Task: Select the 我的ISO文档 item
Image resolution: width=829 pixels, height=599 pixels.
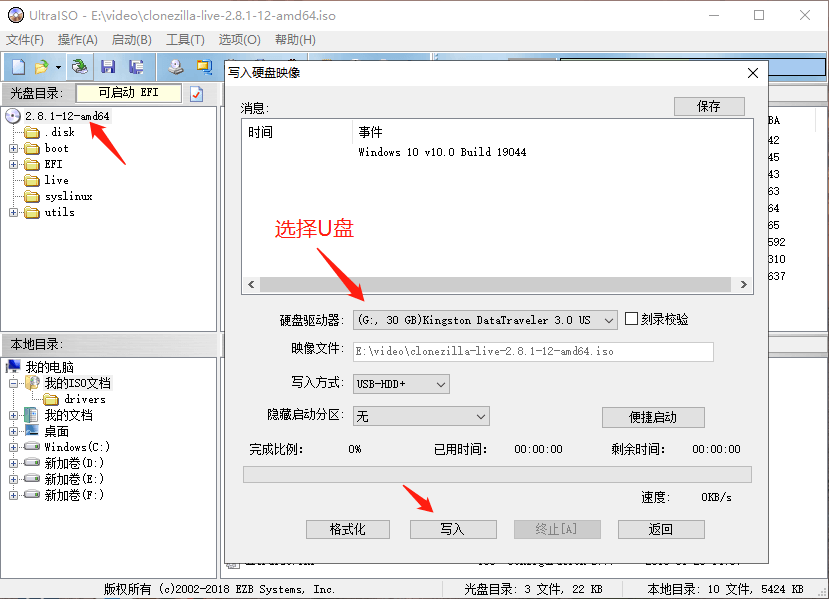Action: (x=77, y=383)
